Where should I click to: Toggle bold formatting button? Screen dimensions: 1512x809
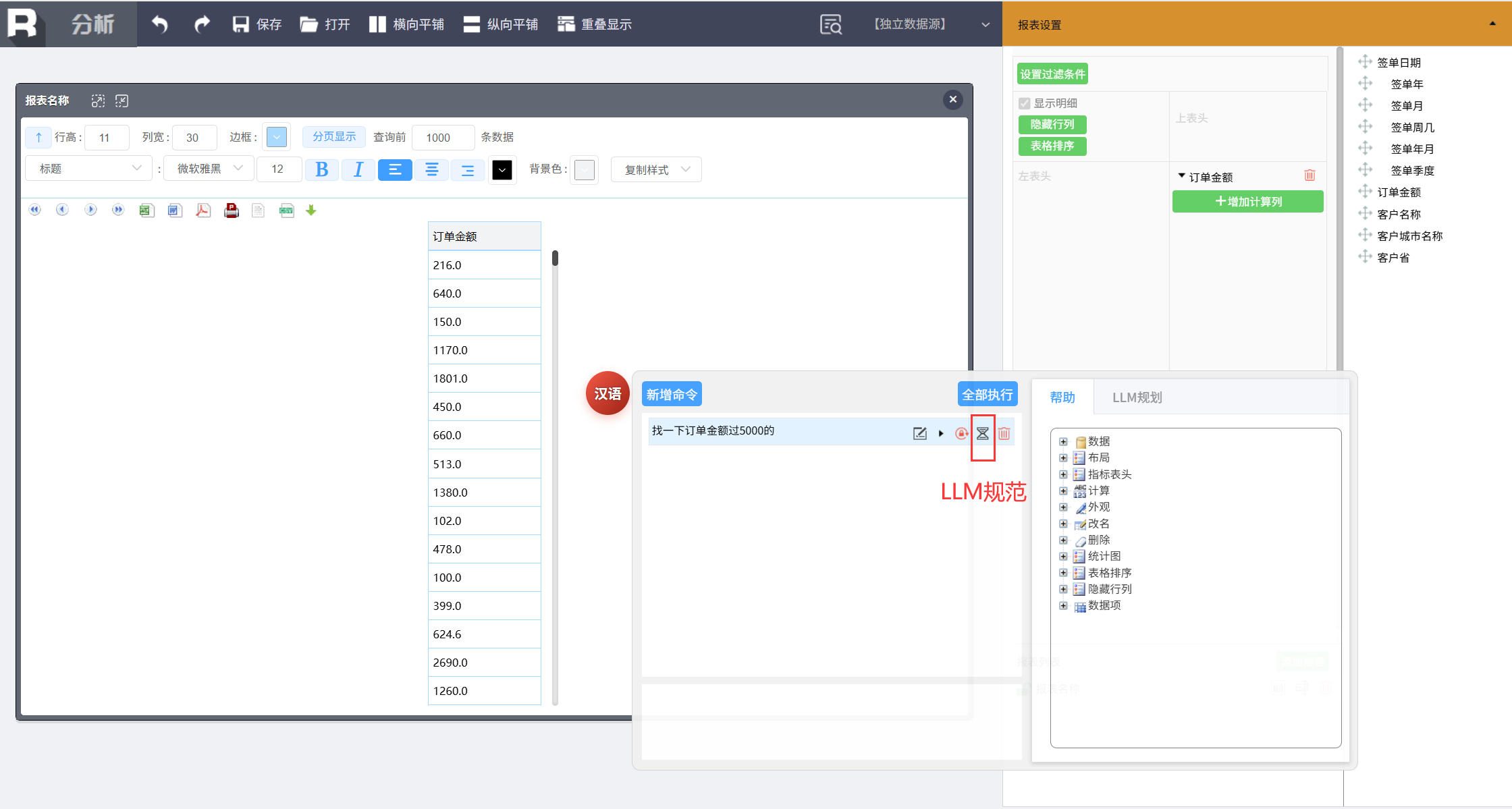point(322,169)
